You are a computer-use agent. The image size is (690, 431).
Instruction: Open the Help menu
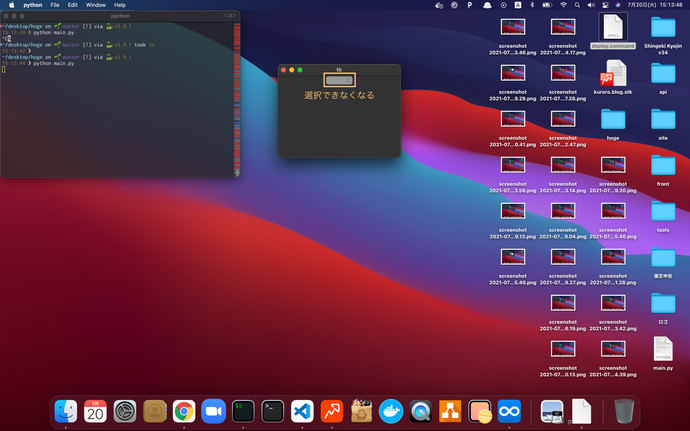120,5
